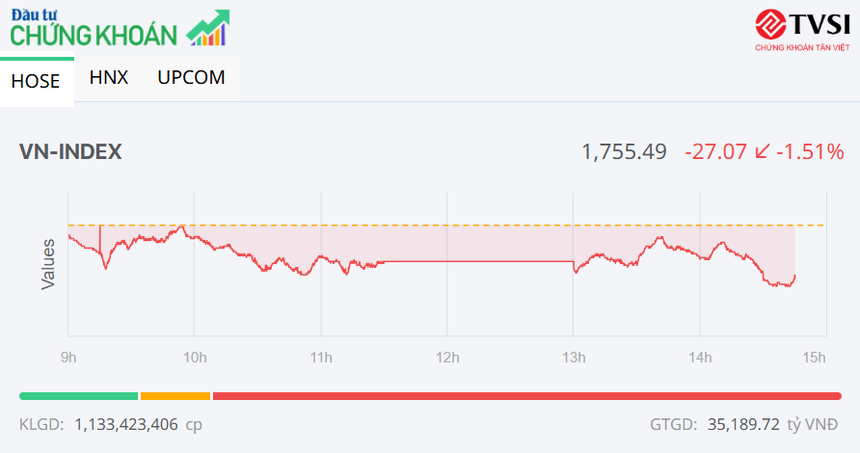Open the UPCOM tab
This screenshot has width=860, height=453.
pyautogui.click(x=191, y=77)
